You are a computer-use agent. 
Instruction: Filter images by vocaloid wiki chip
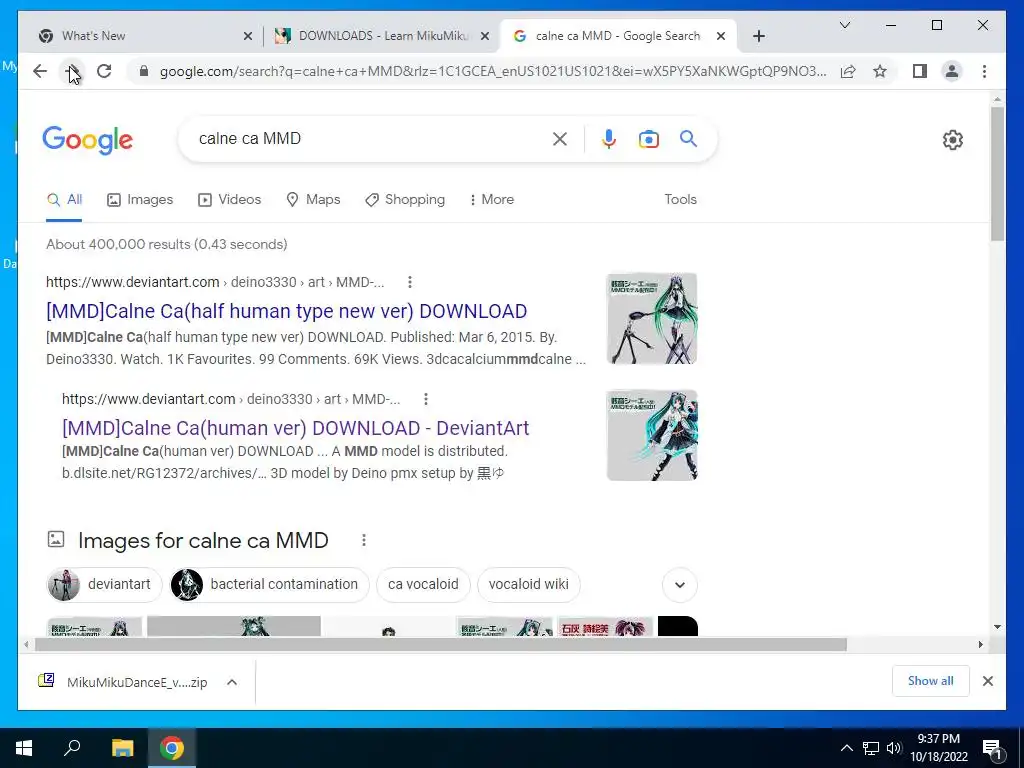point(528,584)
